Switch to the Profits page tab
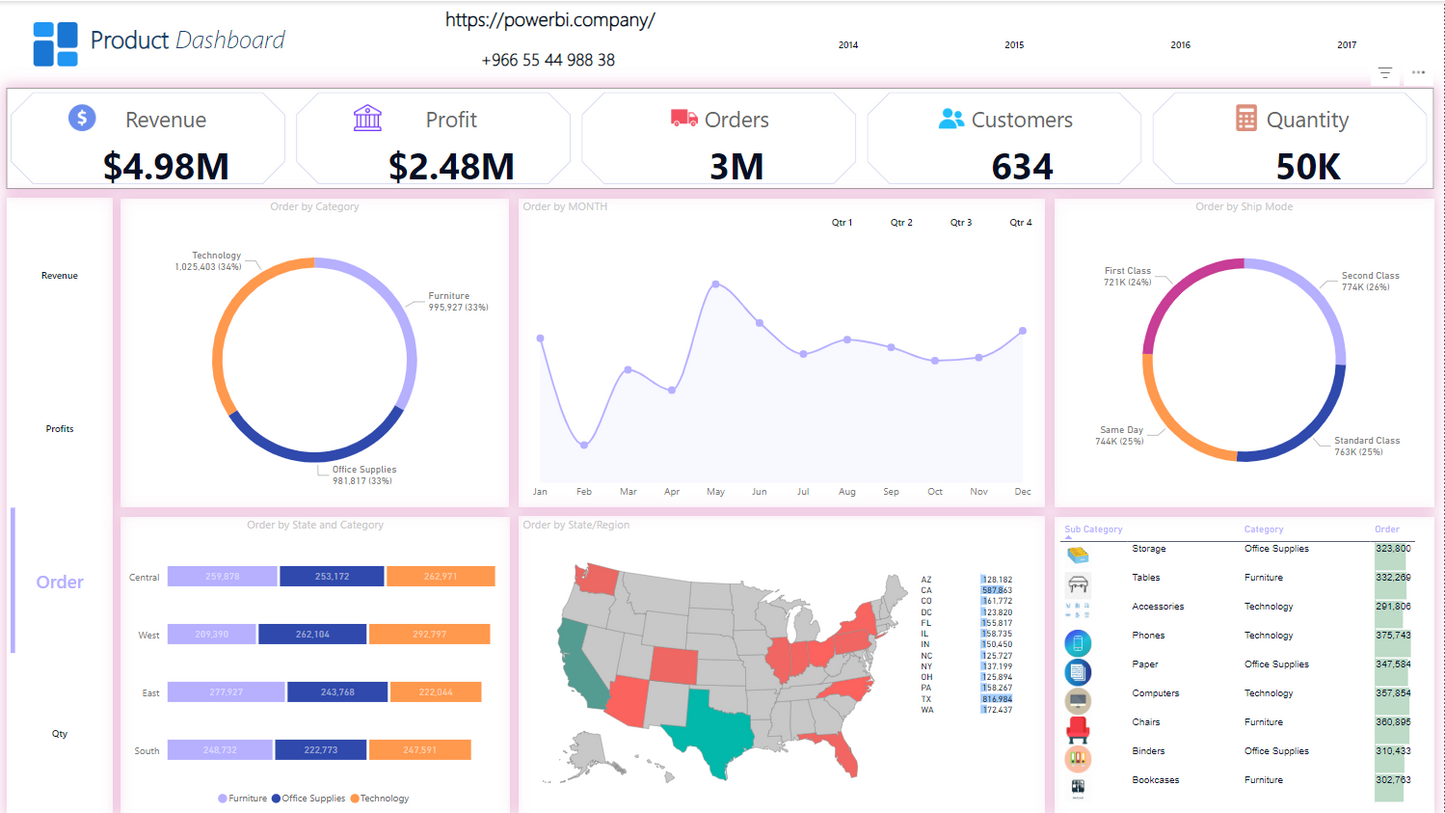1445x813 pixels. (x=60, y=429)
